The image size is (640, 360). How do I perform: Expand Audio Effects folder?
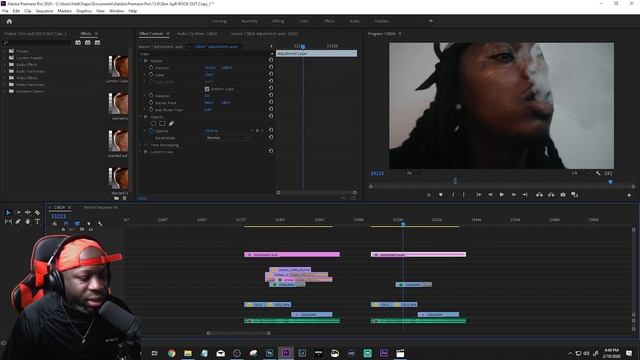coord(5,64)
